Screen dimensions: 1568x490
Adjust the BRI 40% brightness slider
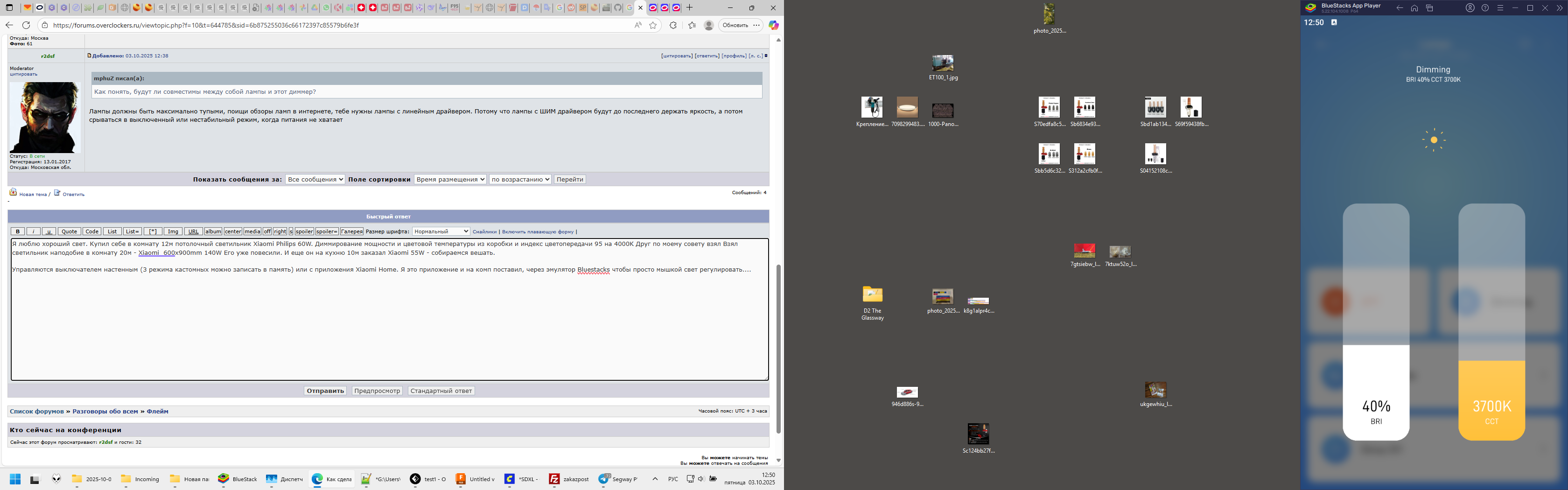[1376, 322]
